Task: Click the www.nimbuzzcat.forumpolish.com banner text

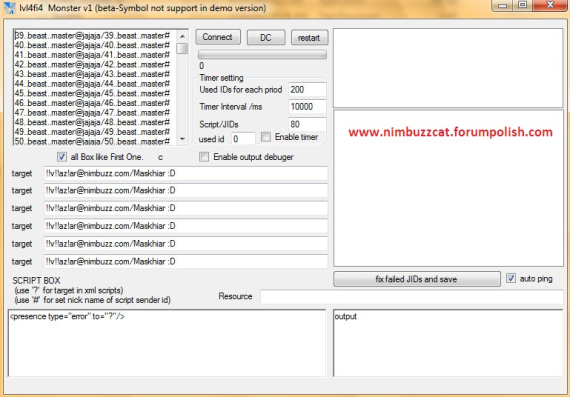Action: tap(450, 132)
